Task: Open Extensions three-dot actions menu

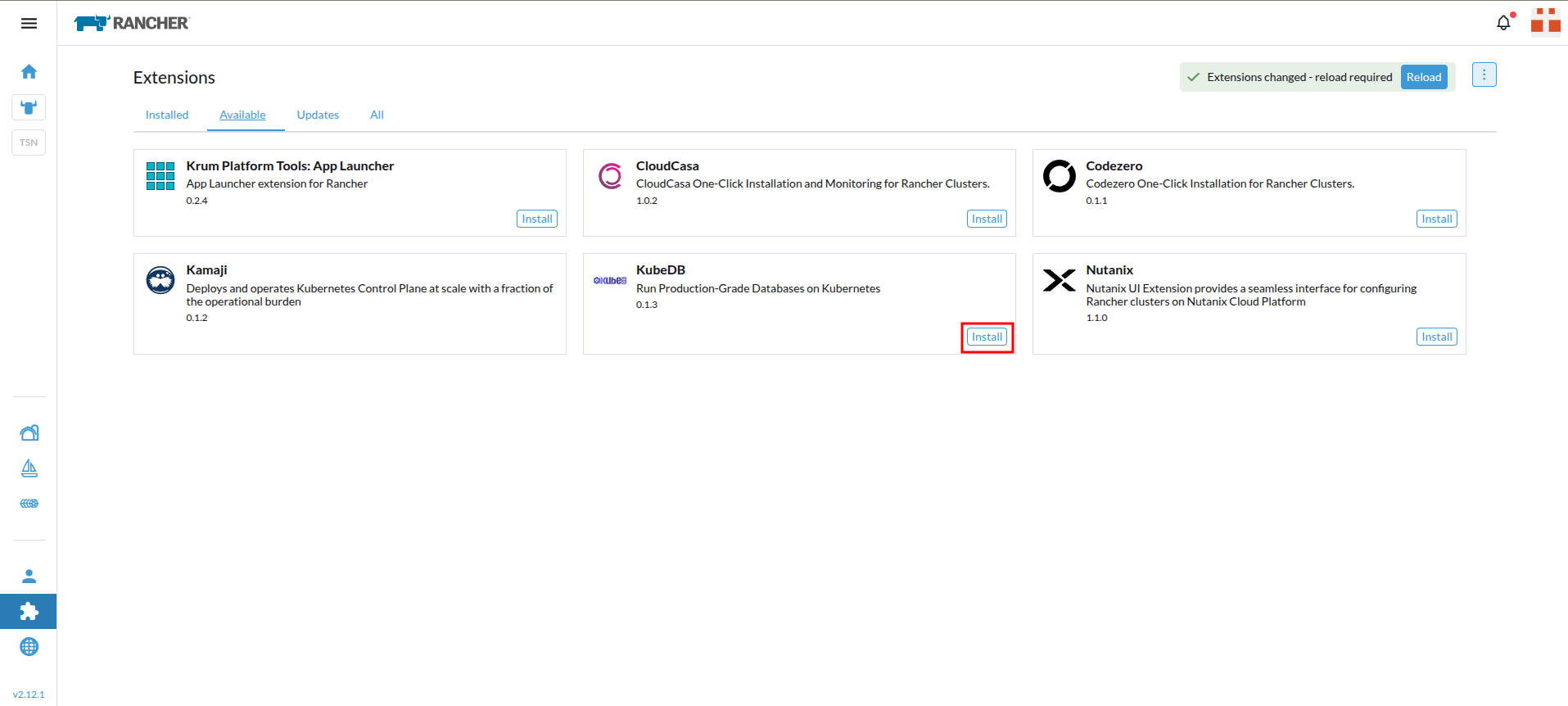Action: click(1484, 75)
